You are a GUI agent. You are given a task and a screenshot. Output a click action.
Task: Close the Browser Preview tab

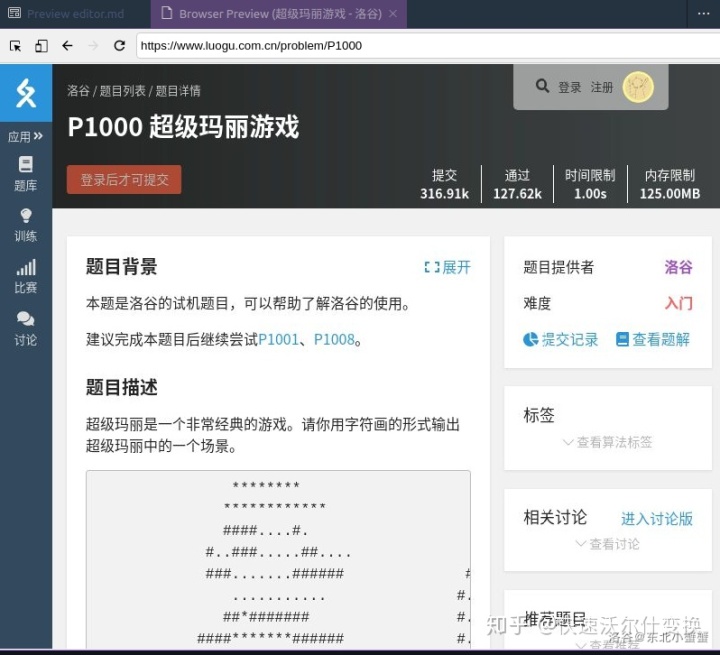click(393, 14)
